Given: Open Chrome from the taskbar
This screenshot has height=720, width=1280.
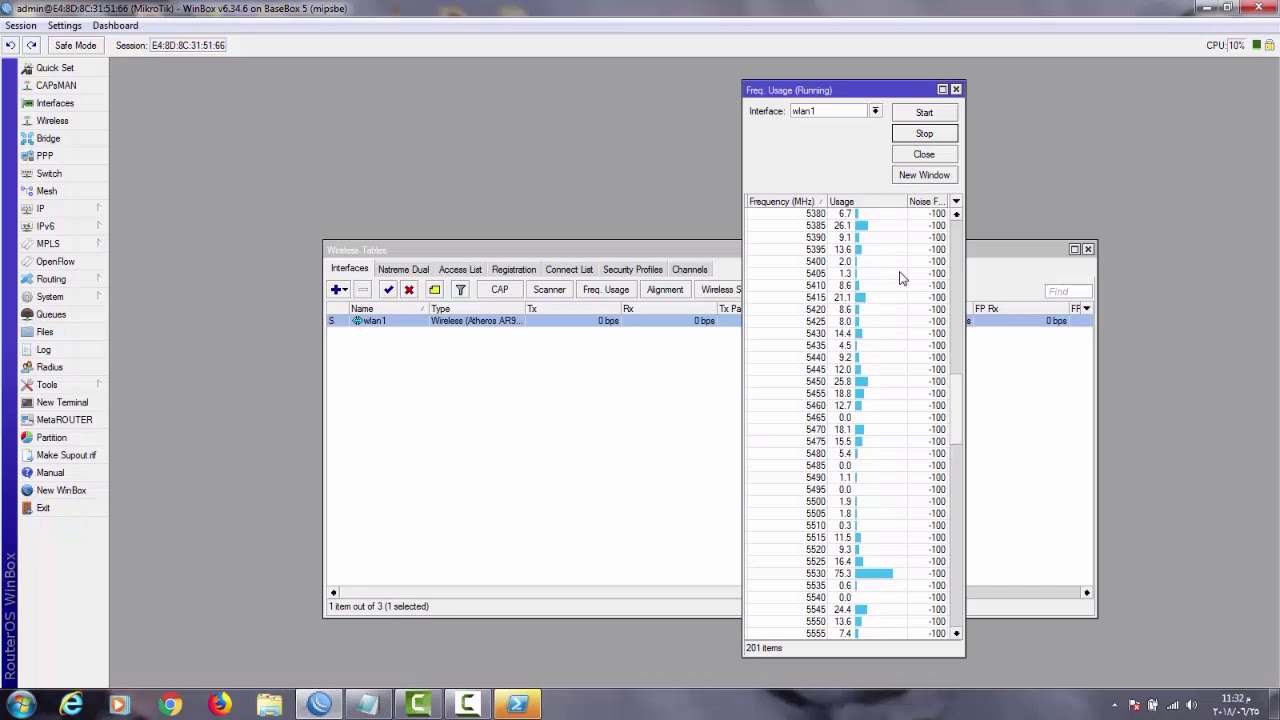Looking at the screenshot, I should click(x=170, y=705).
